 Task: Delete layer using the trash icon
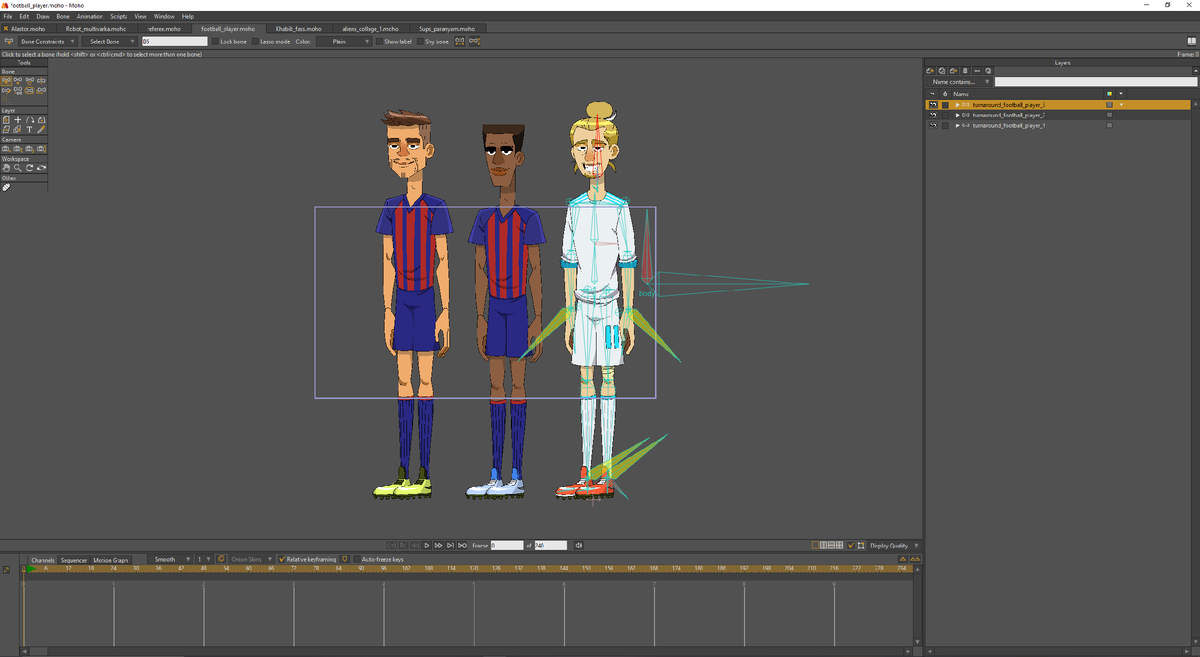(x=965, y=71)
